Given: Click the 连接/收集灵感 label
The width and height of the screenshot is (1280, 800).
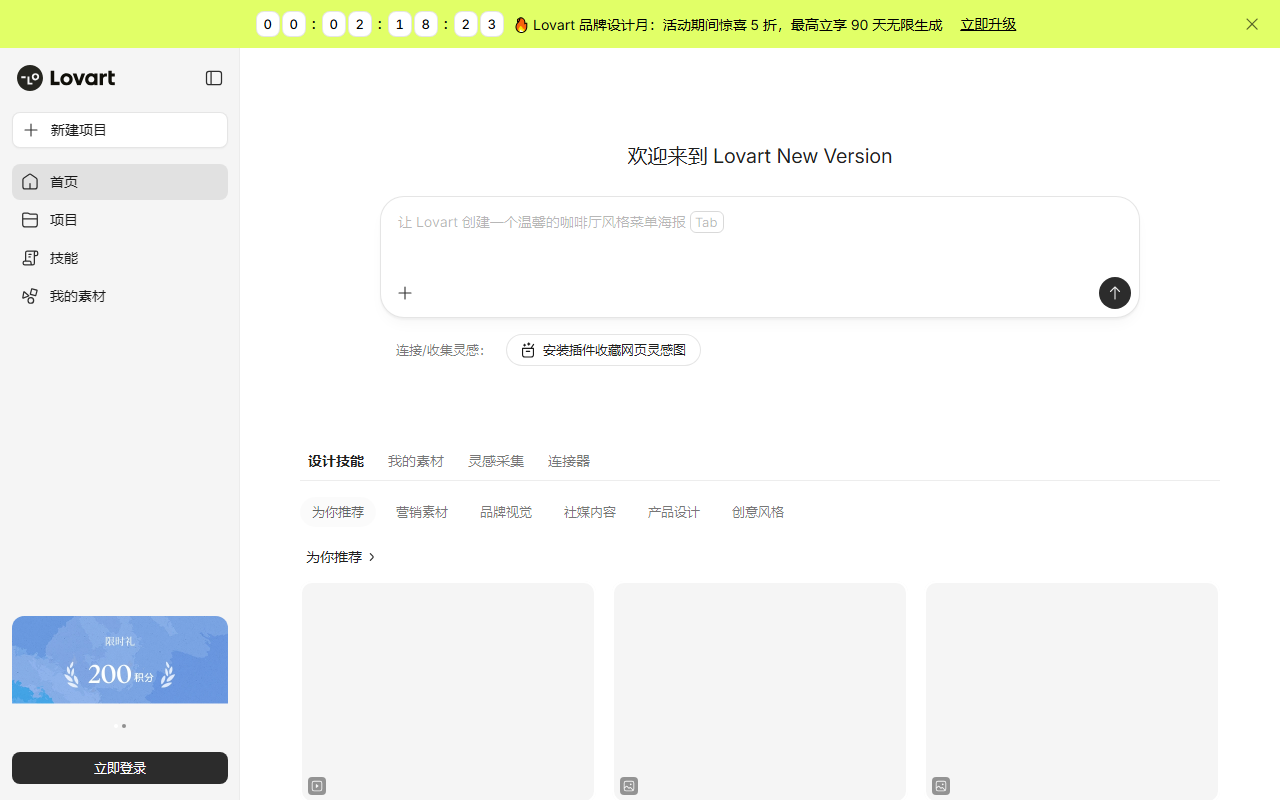Looking at the screenshot, I should [x=440, y=350].
